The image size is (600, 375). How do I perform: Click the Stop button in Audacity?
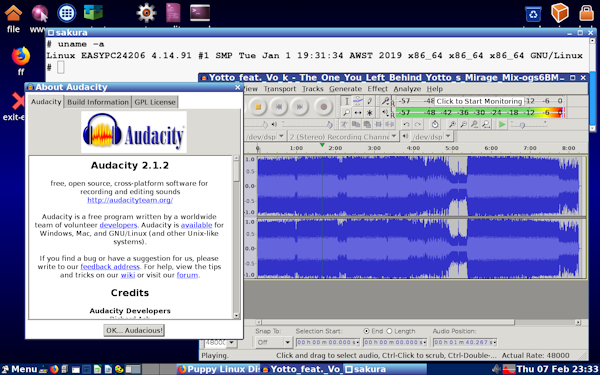pyautogui.click(x=258, y=107)
